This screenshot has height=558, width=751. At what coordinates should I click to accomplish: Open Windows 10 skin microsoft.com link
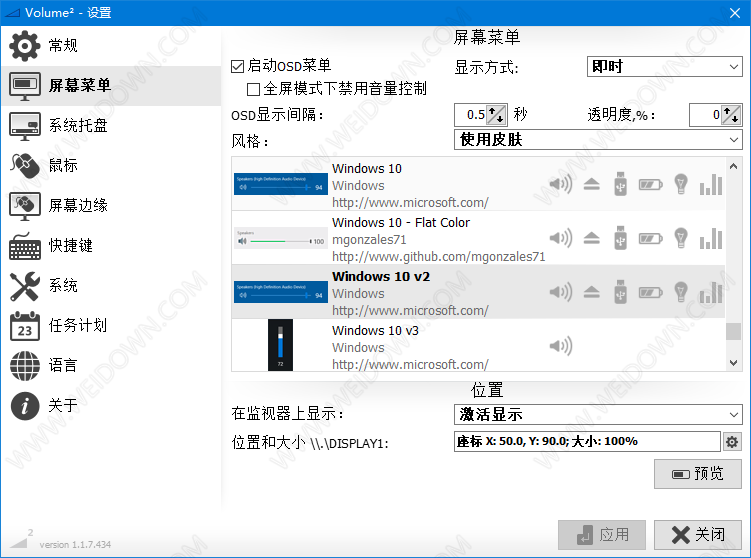tap(410, 203)
